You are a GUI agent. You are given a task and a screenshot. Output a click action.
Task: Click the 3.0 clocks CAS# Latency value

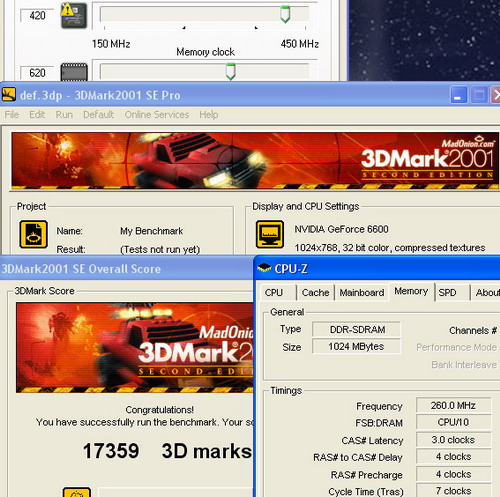(453, 440)
